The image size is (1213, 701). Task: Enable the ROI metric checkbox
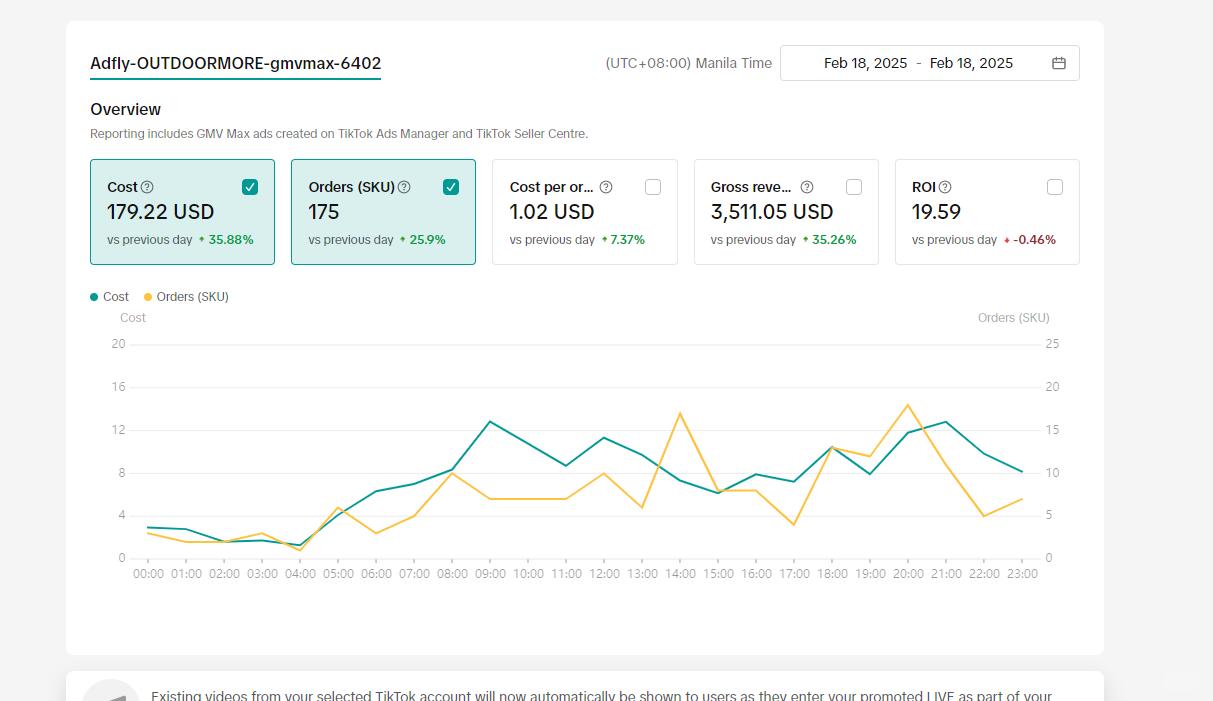click(1055, 187)
